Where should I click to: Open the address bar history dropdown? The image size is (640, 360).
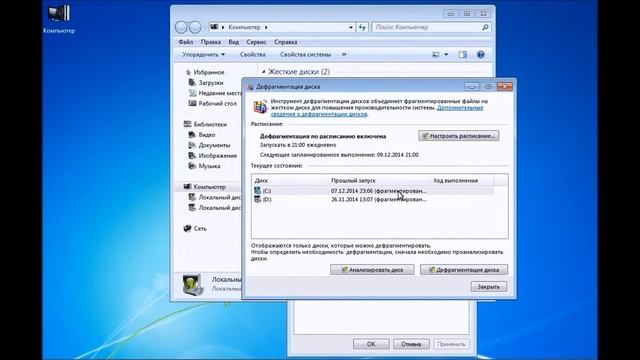click(x=351, y=27)
